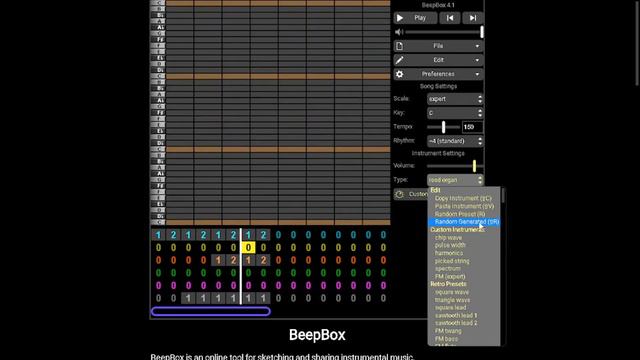Open the Key dropdown set to C

pos(455,113)
